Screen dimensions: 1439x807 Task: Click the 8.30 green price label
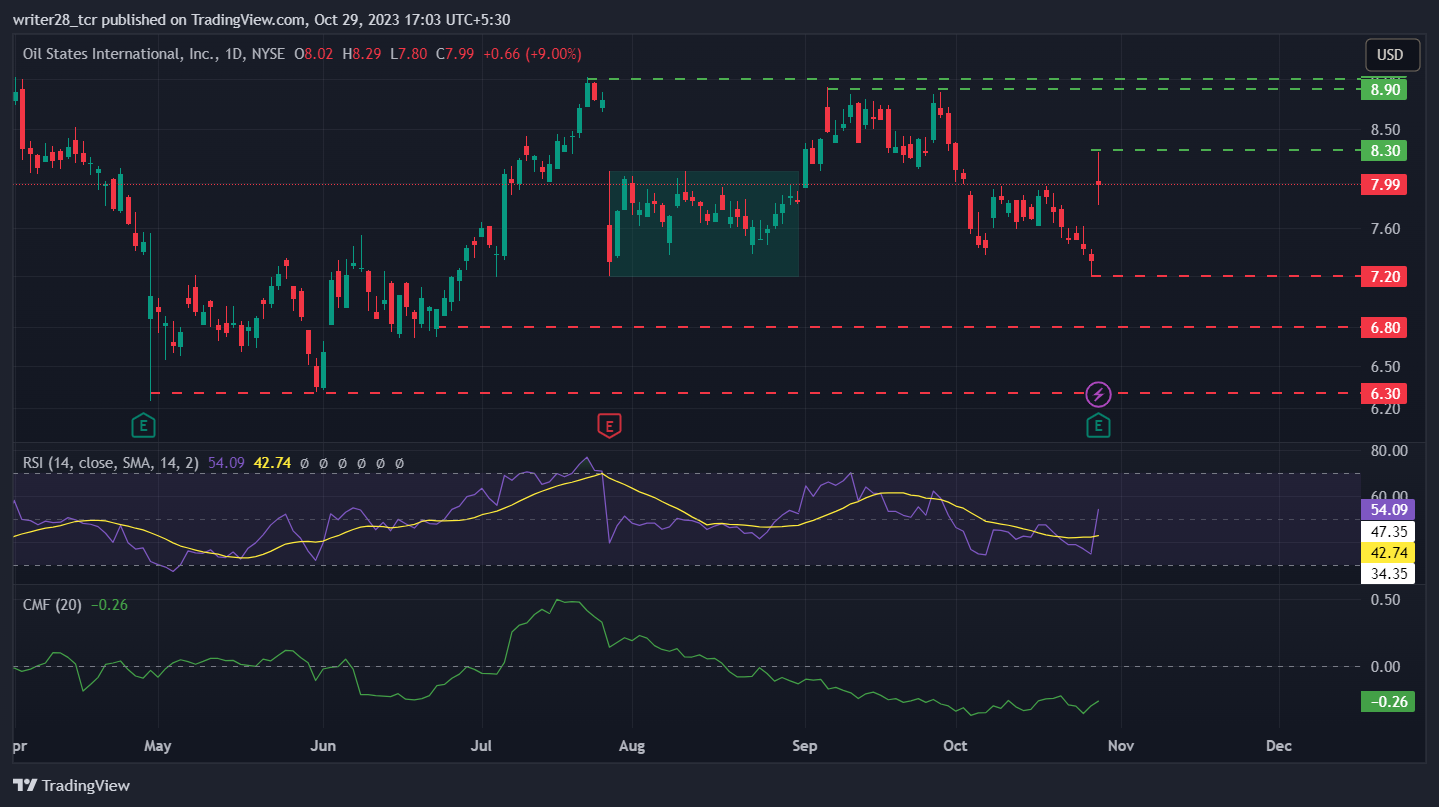click(x=1384, y=150)
